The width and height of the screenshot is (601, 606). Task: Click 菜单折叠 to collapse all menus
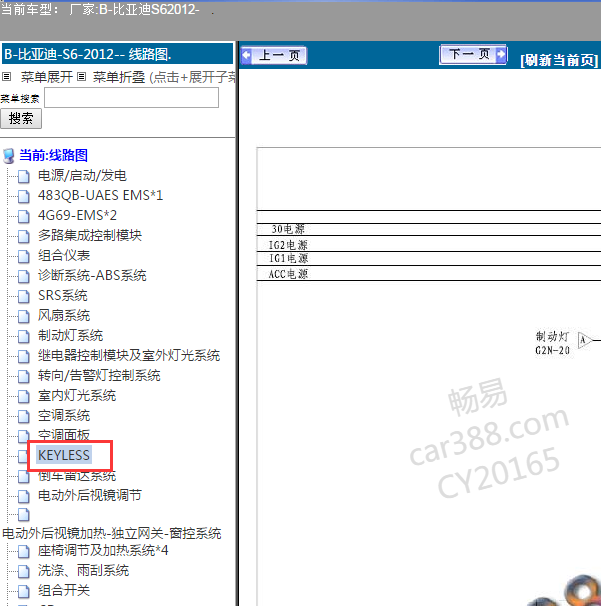[119, 77]
